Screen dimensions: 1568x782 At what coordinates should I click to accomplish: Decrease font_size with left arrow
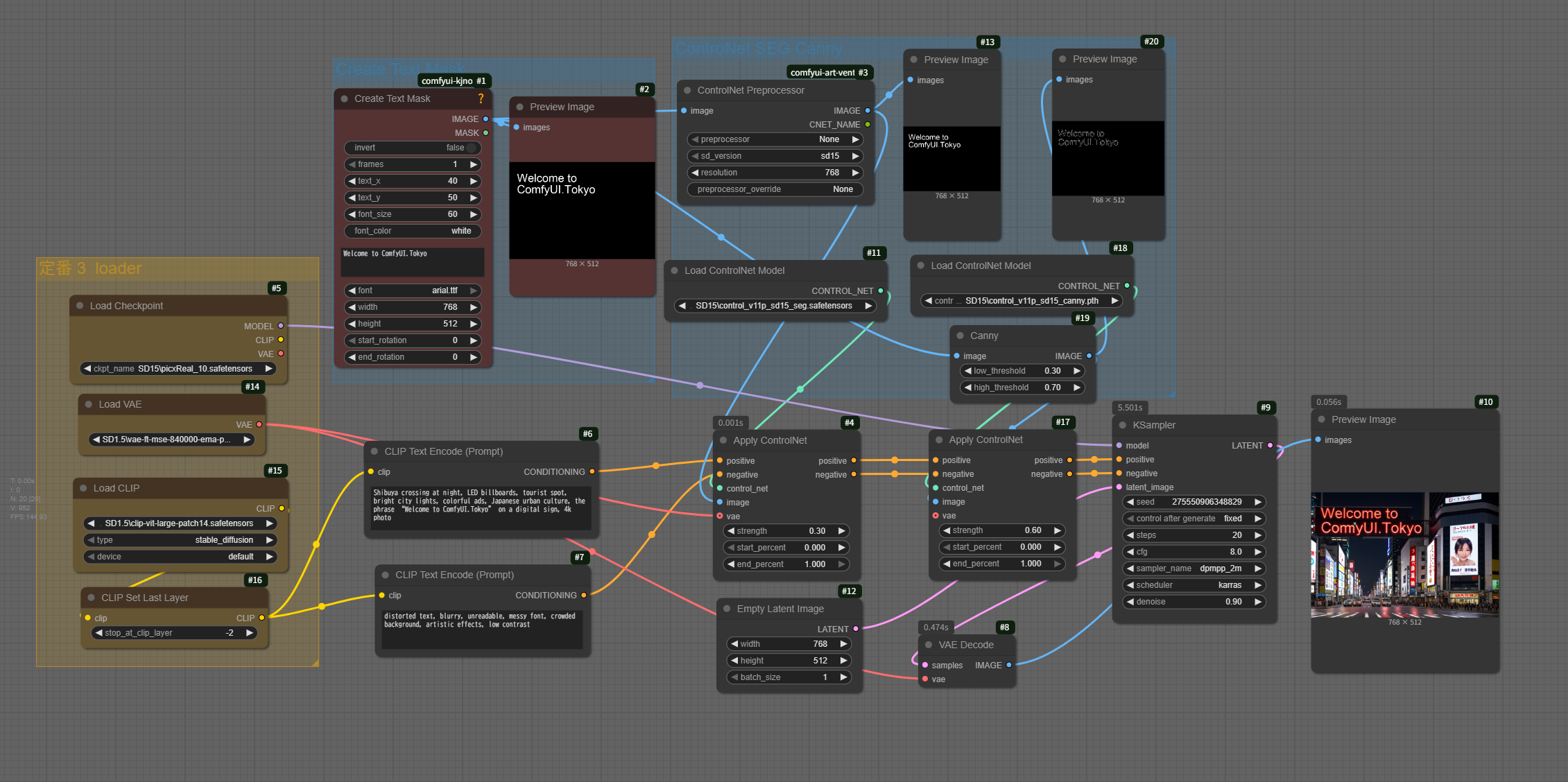[352, 214]
